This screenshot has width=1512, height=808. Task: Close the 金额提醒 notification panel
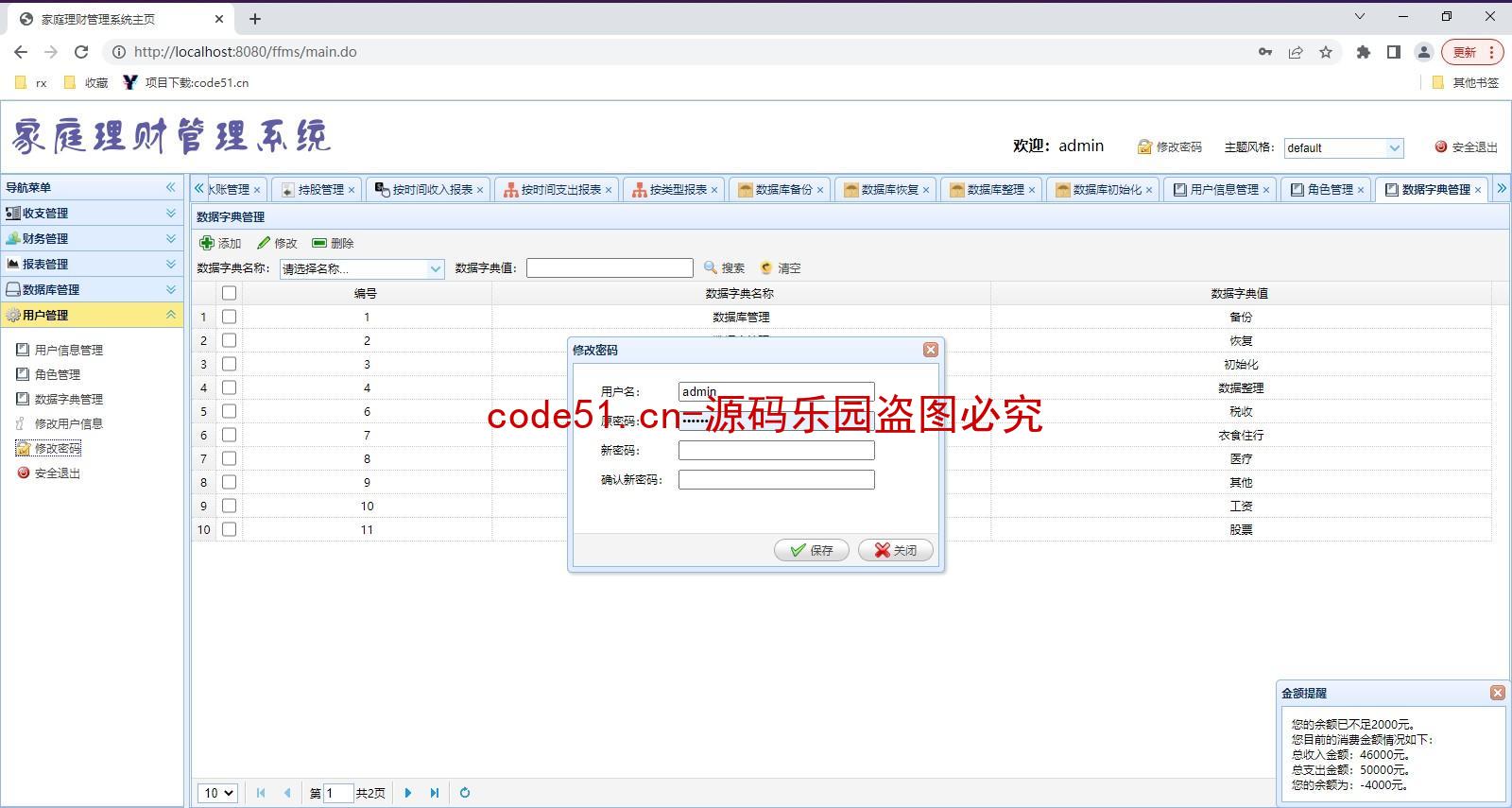click(x=1498, y=693)
